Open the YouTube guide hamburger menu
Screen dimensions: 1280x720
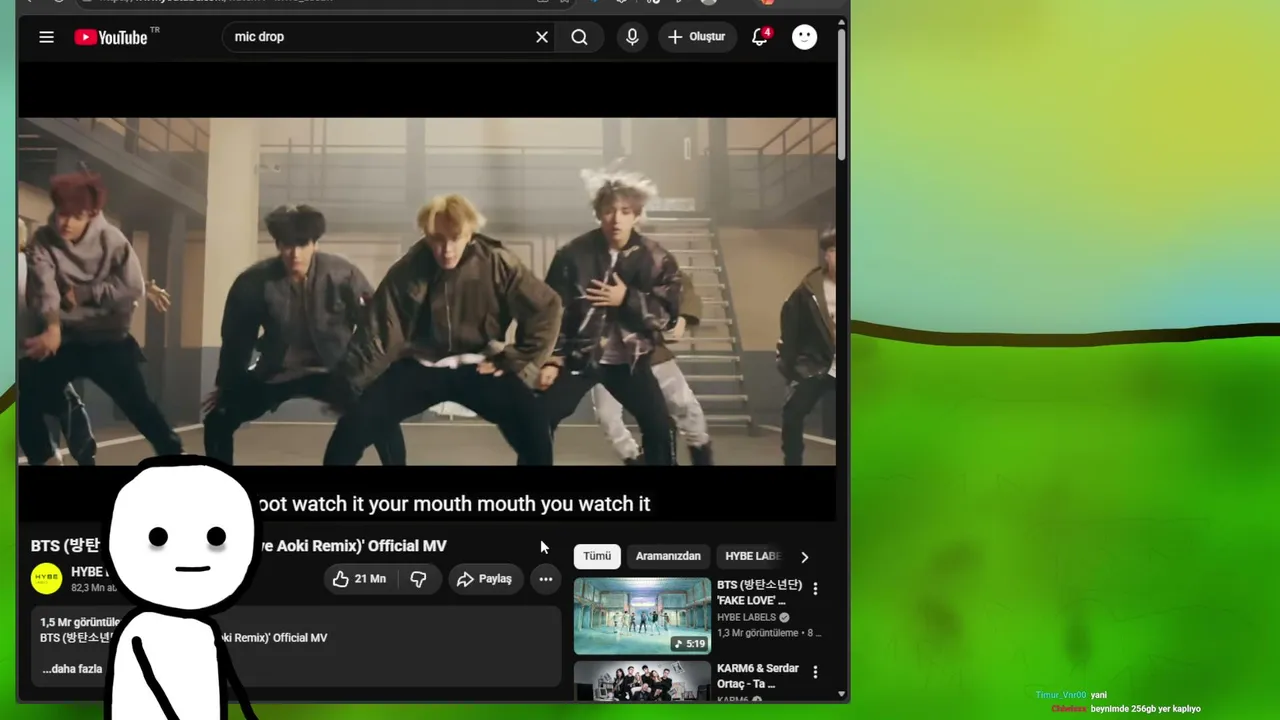[46, 37]
